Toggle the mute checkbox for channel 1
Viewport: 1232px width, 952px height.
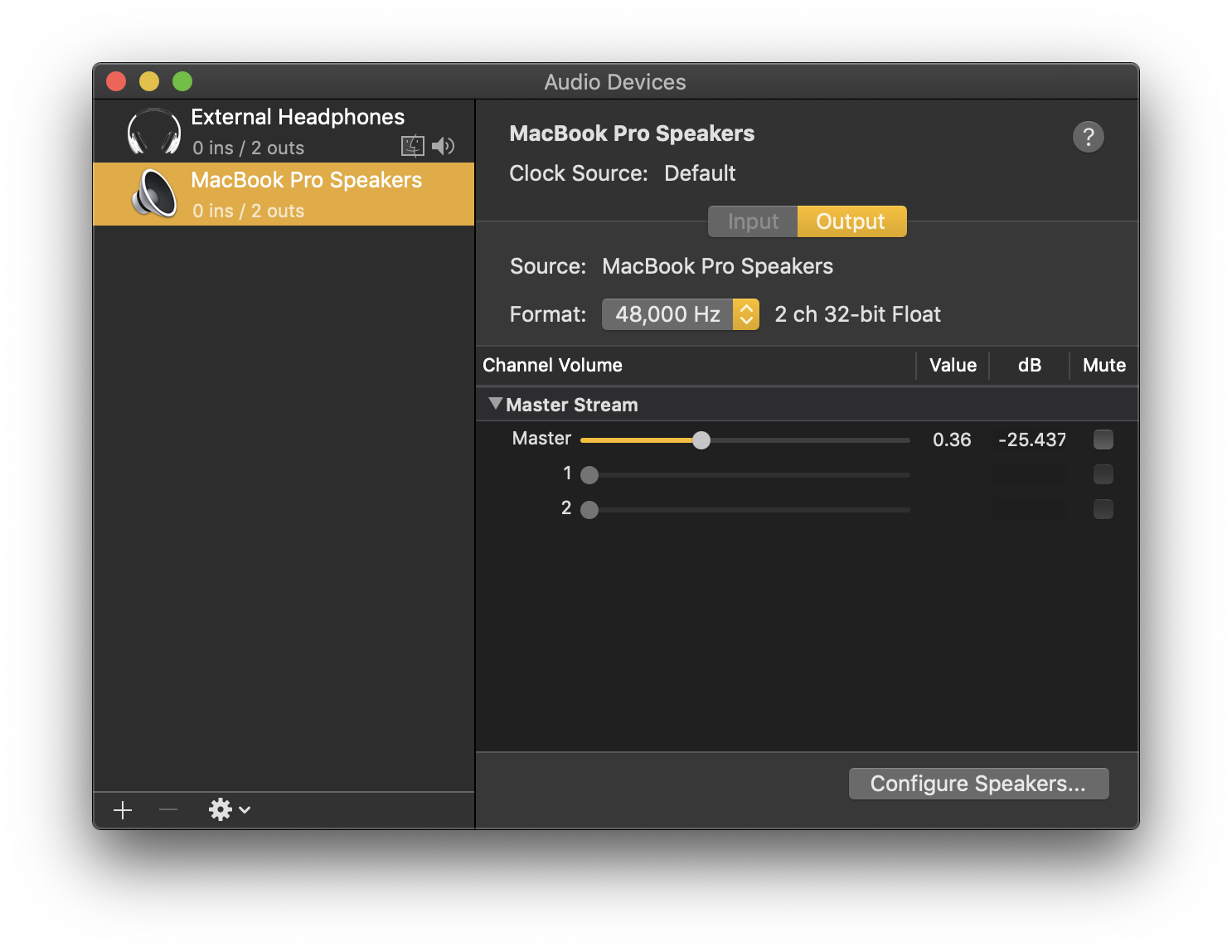coord(1103,474)
